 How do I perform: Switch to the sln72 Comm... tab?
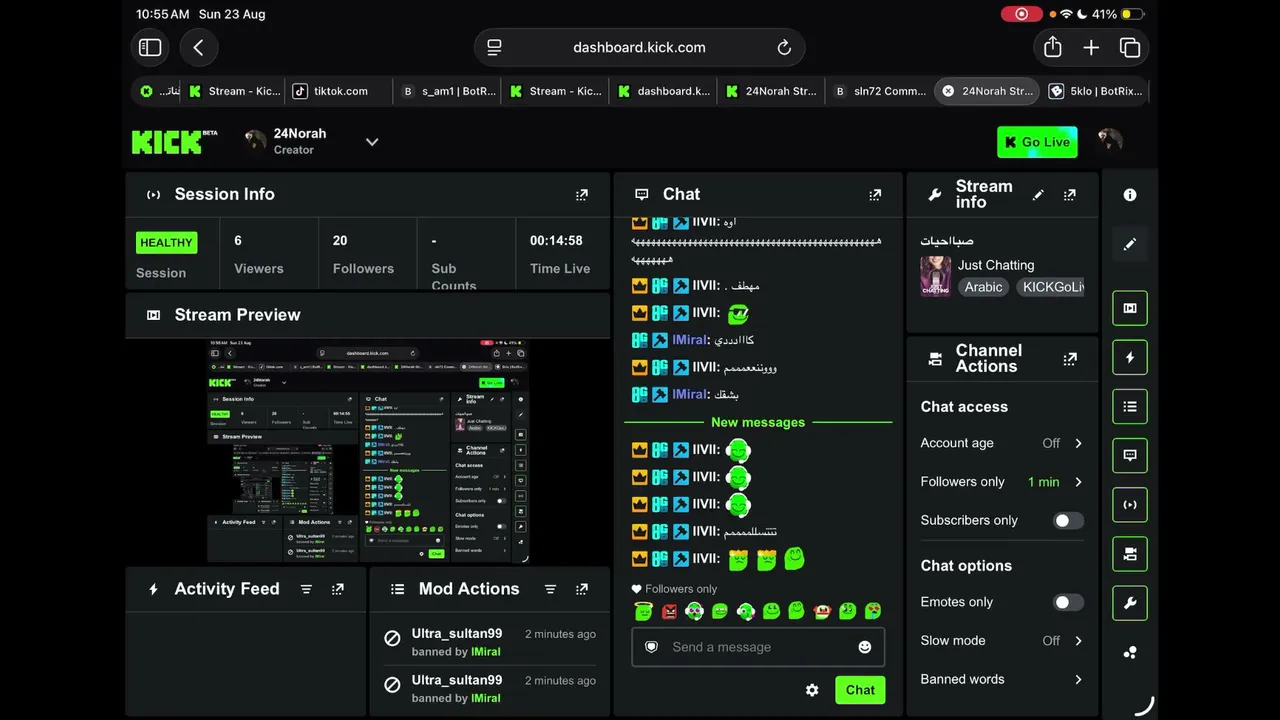(x=880, y=91)
